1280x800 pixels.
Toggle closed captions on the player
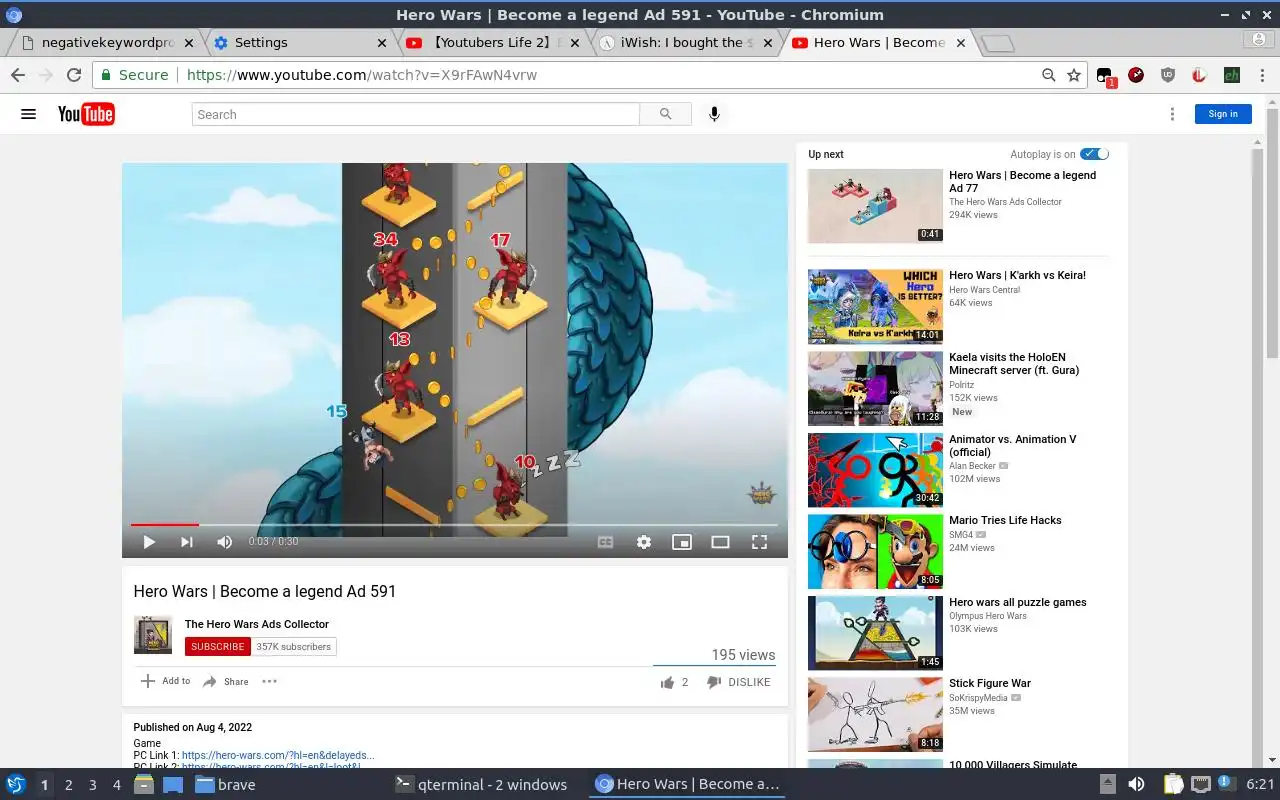coord(605,542)
